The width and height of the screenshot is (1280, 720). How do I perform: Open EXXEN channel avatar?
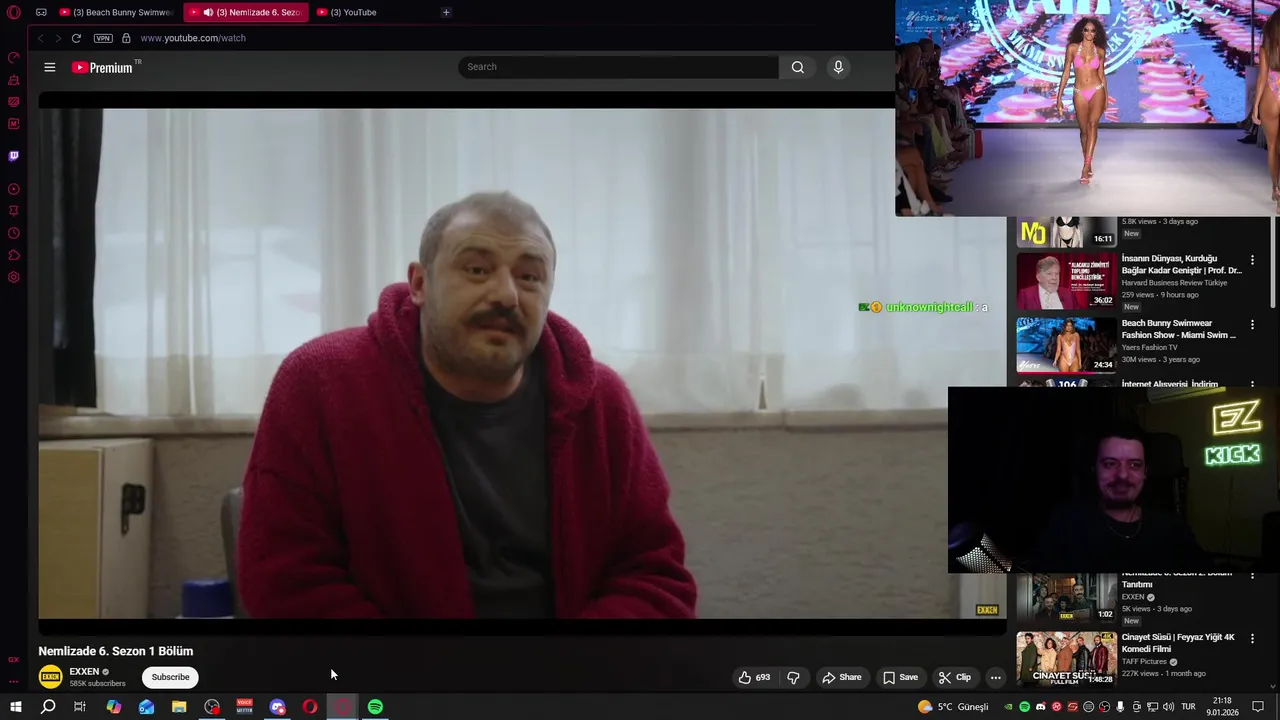(50, 677)
